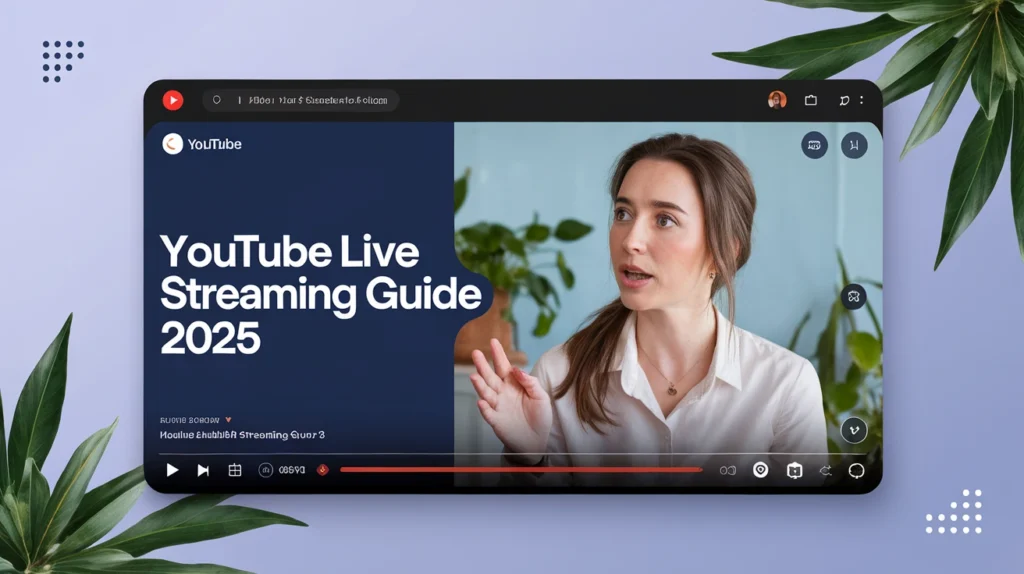Click the red live indicator icon

click(323, 470)
